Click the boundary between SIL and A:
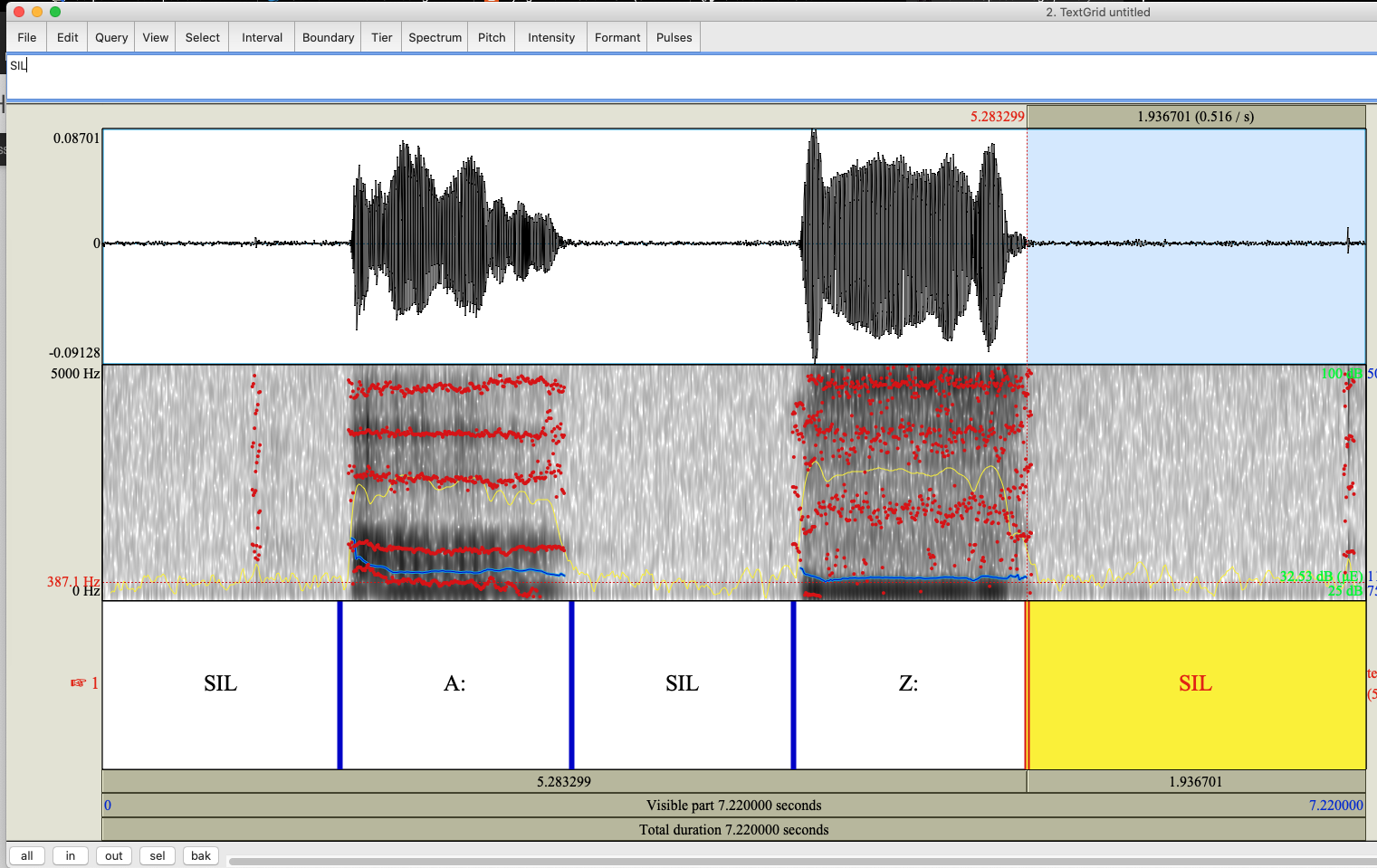Image resolution: width=1377 pixels, height=868 pixels. tap(340, 684)
